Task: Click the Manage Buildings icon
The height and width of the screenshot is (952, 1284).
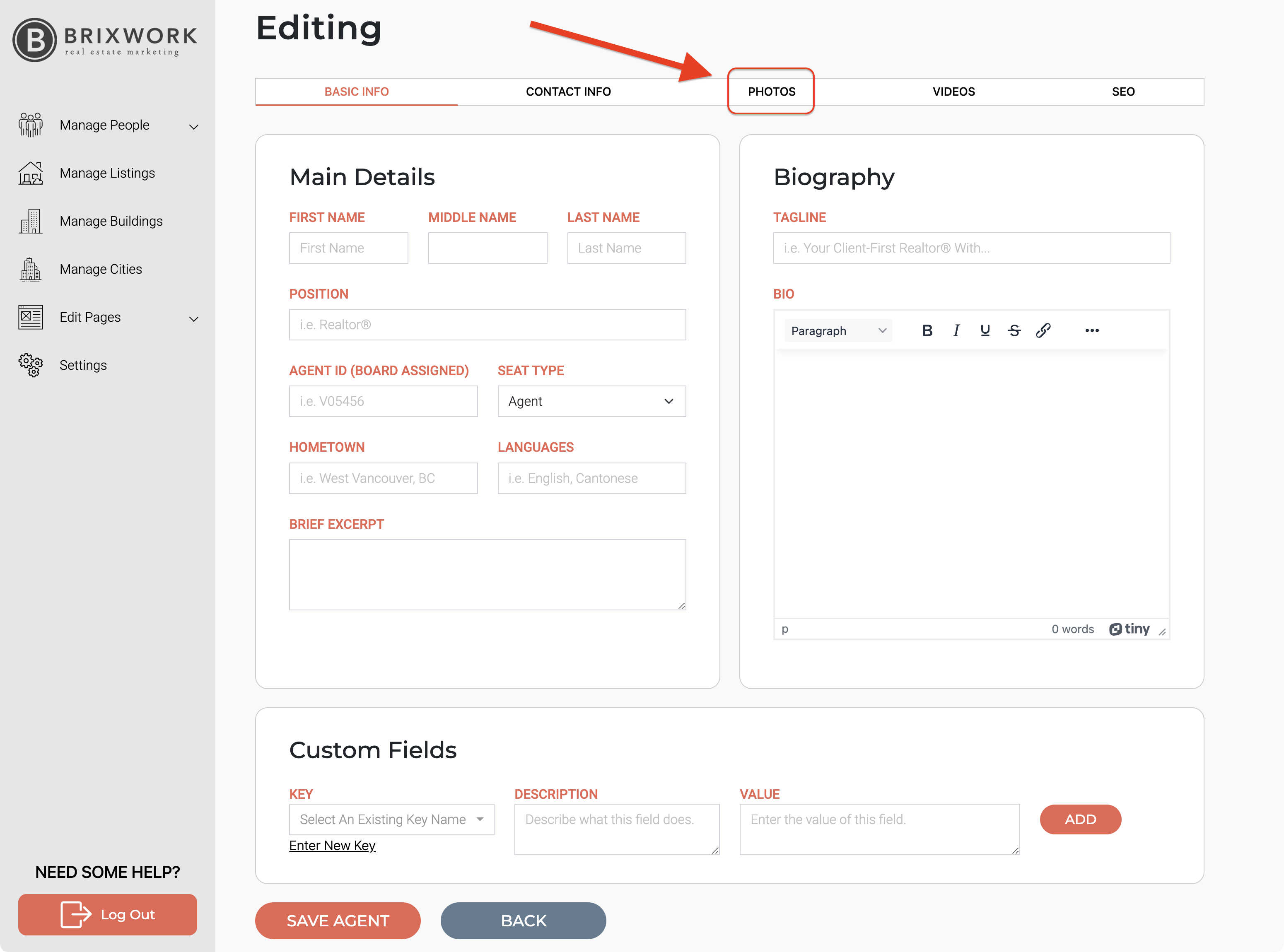Action: click(31, 221)
